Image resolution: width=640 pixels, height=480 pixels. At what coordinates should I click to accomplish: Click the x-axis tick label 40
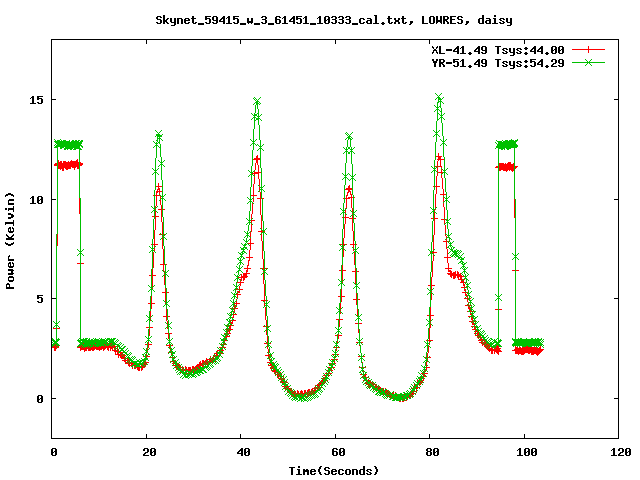click(x=243, y=452)
